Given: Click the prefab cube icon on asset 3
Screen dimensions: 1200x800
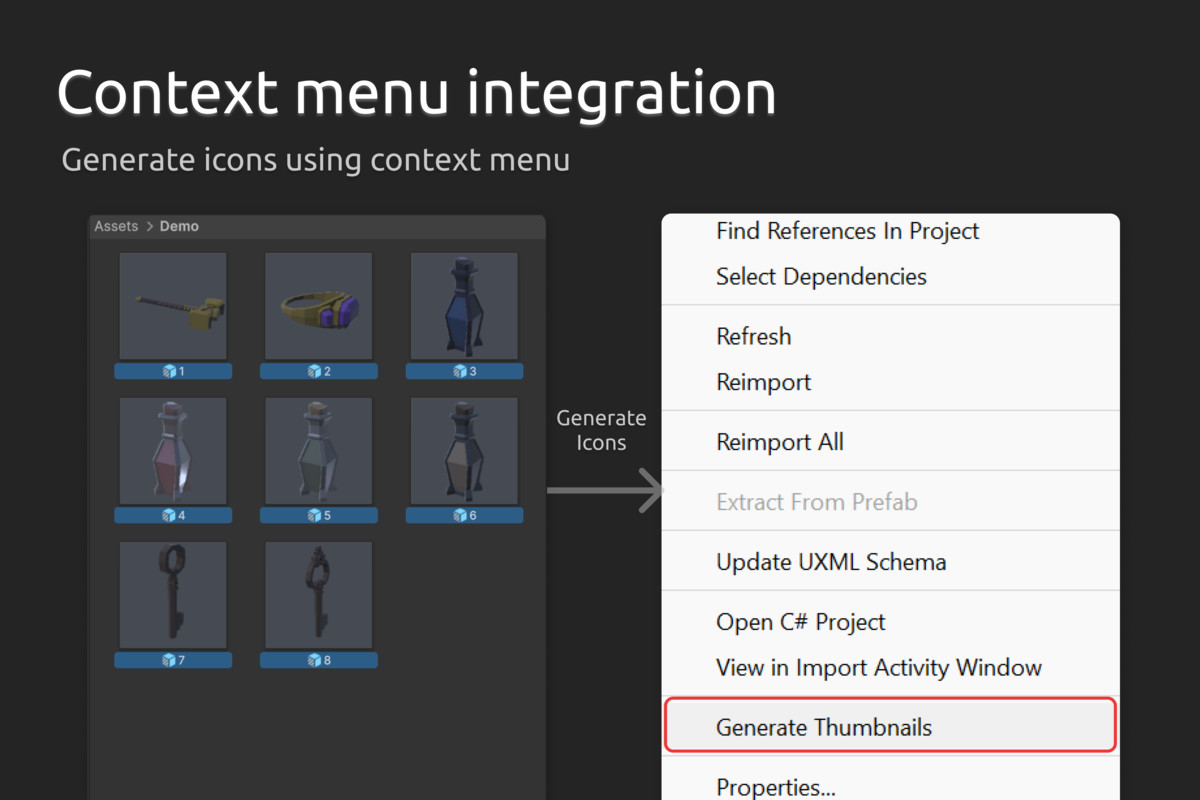Looking at the screenshot, I should 458,370.
